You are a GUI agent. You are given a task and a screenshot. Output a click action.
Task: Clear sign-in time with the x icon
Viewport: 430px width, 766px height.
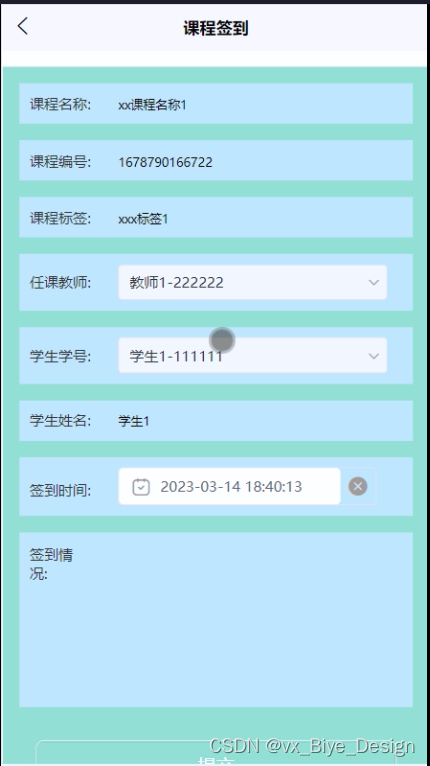coord(358,486)
